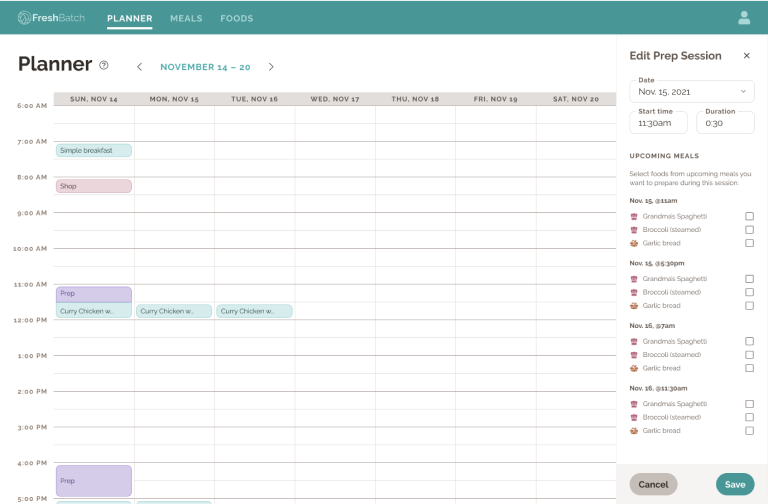
Task: Select Garlic bread checkbox for Nov. 16 @7am
Action: [x=749, y=368]
